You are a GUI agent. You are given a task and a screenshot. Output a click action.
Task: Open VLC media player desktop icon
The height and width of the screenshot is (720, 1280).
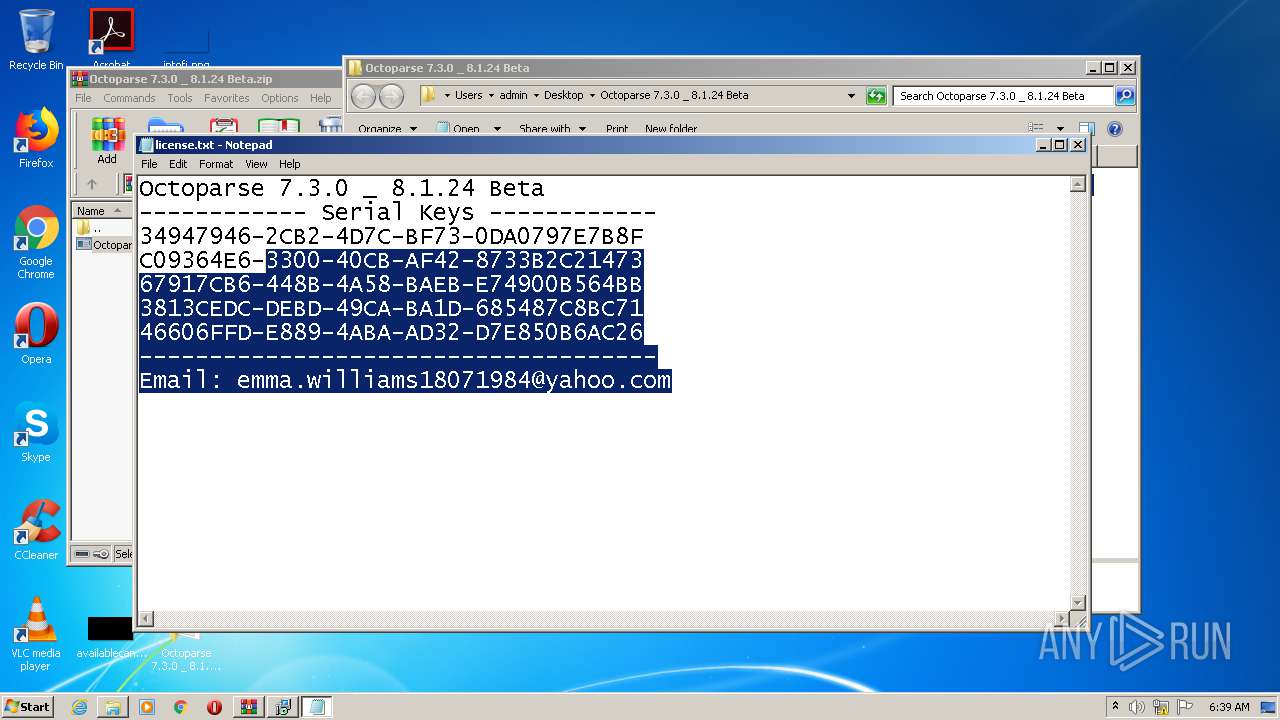[x=36, y=634]
